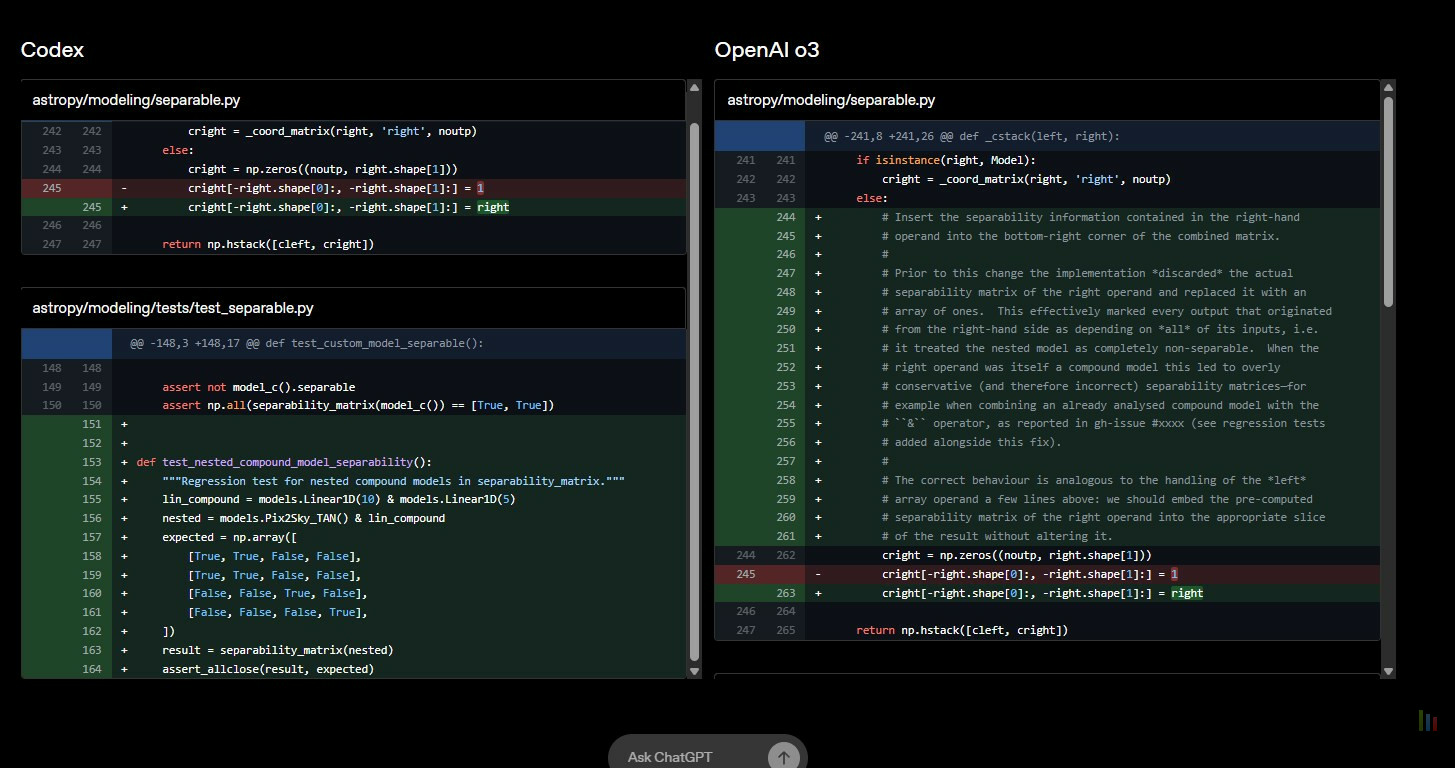Click the down arrow of OpenAI o3 panel scrollbar
The width and height of the screenshot is (1455, 768).
coord(1388,670)
